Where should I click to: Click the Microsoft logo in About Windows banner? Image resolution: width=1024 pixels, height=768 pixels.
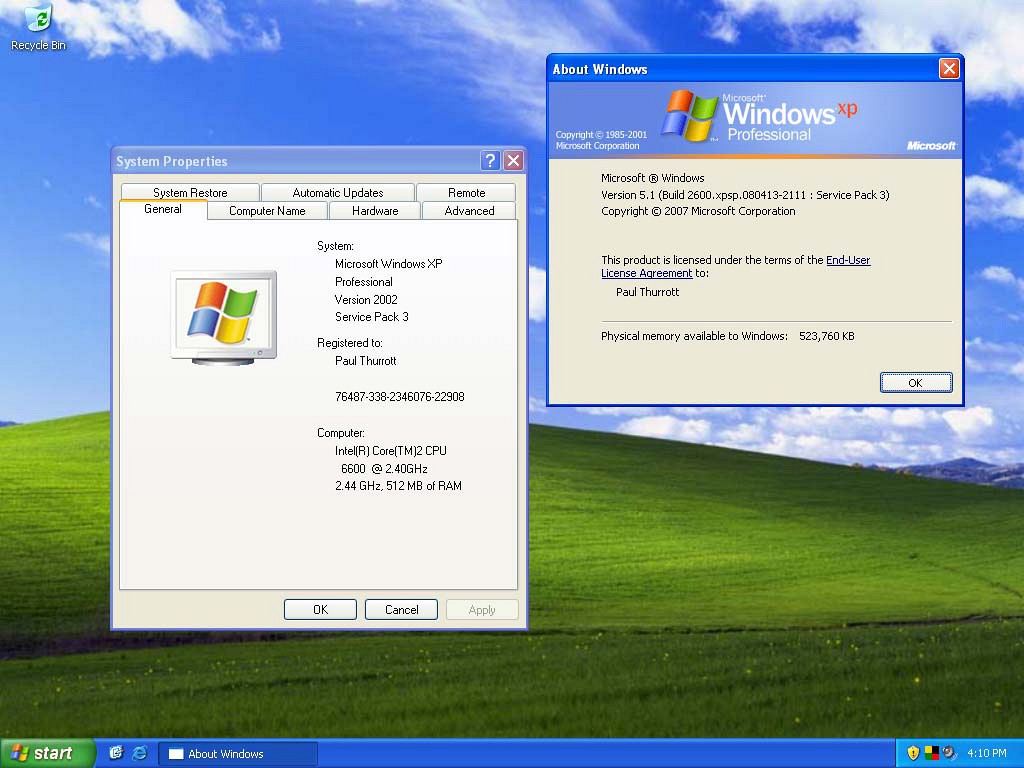(930, 145)
